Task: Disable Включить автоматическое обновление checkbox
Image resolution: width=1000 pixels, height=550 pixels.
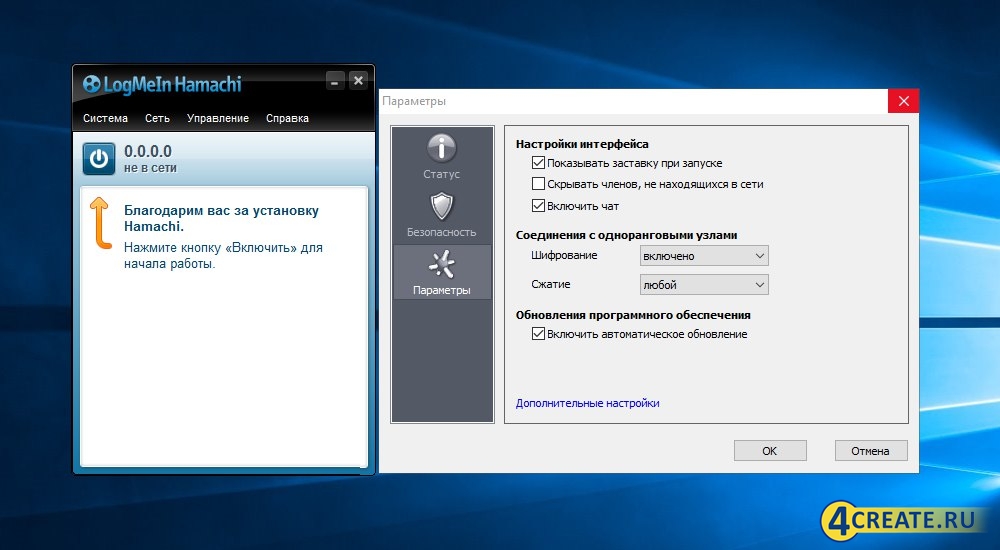Action: (x=538, y=334)
